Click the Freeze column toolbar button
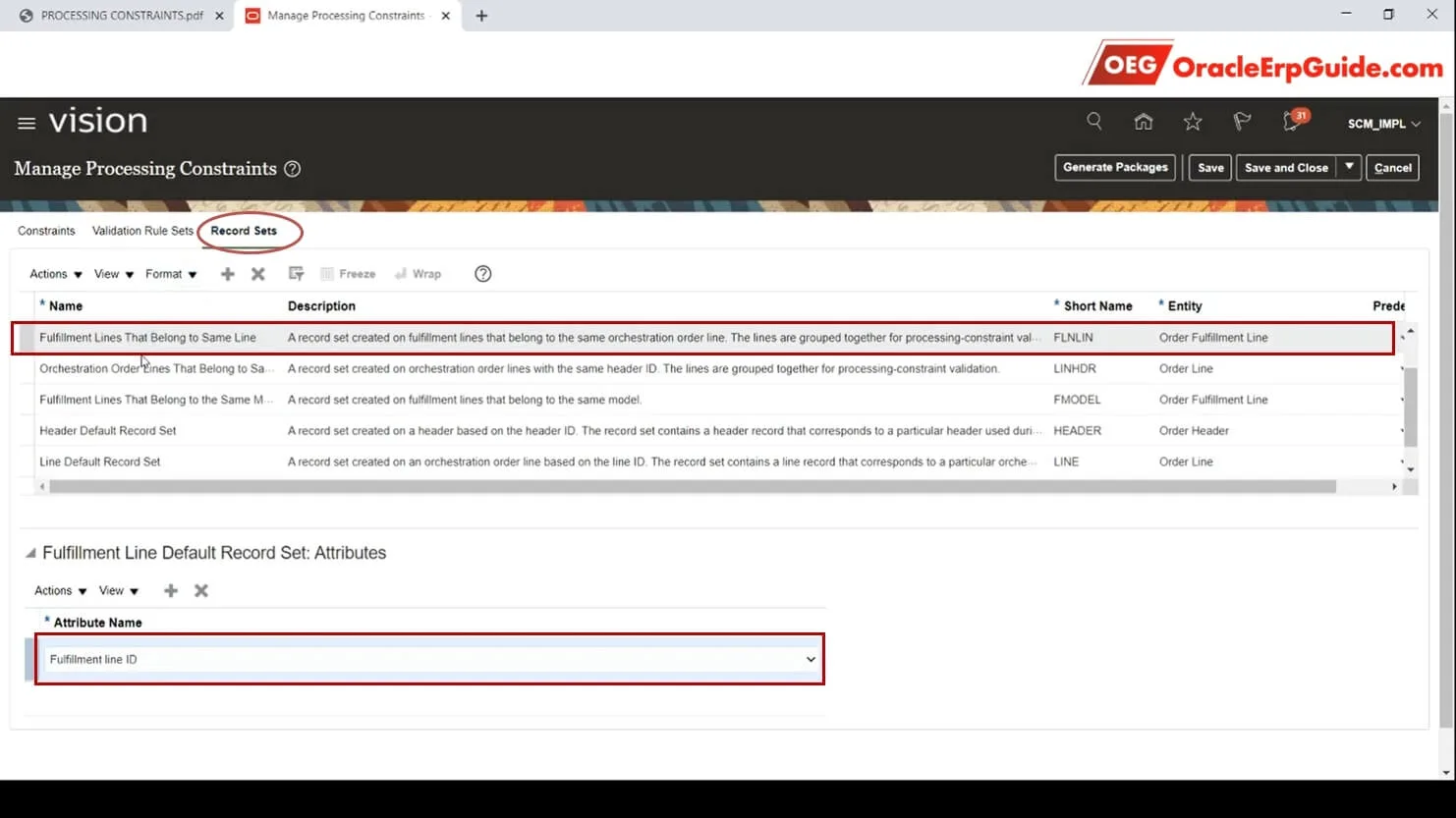Viewport: 1456px width, 818px height. [x=348, y=274]
